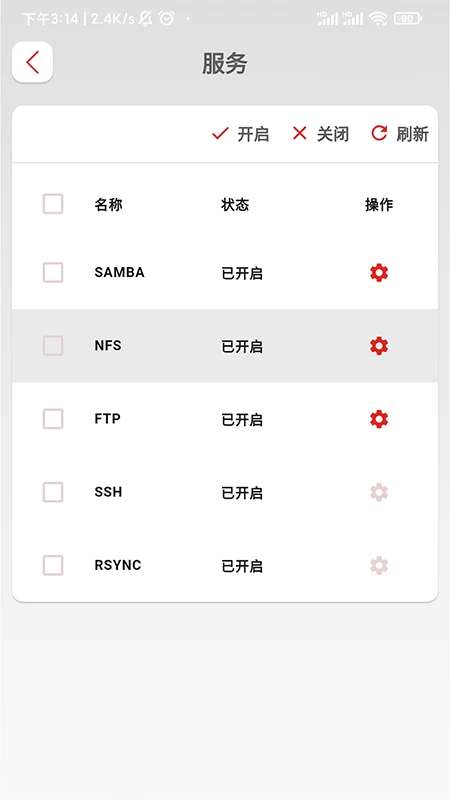The width and height of the screenshot is (450, 800).
Task: Check the RSYNC row checkbox
Action: (x=53, y=565)
